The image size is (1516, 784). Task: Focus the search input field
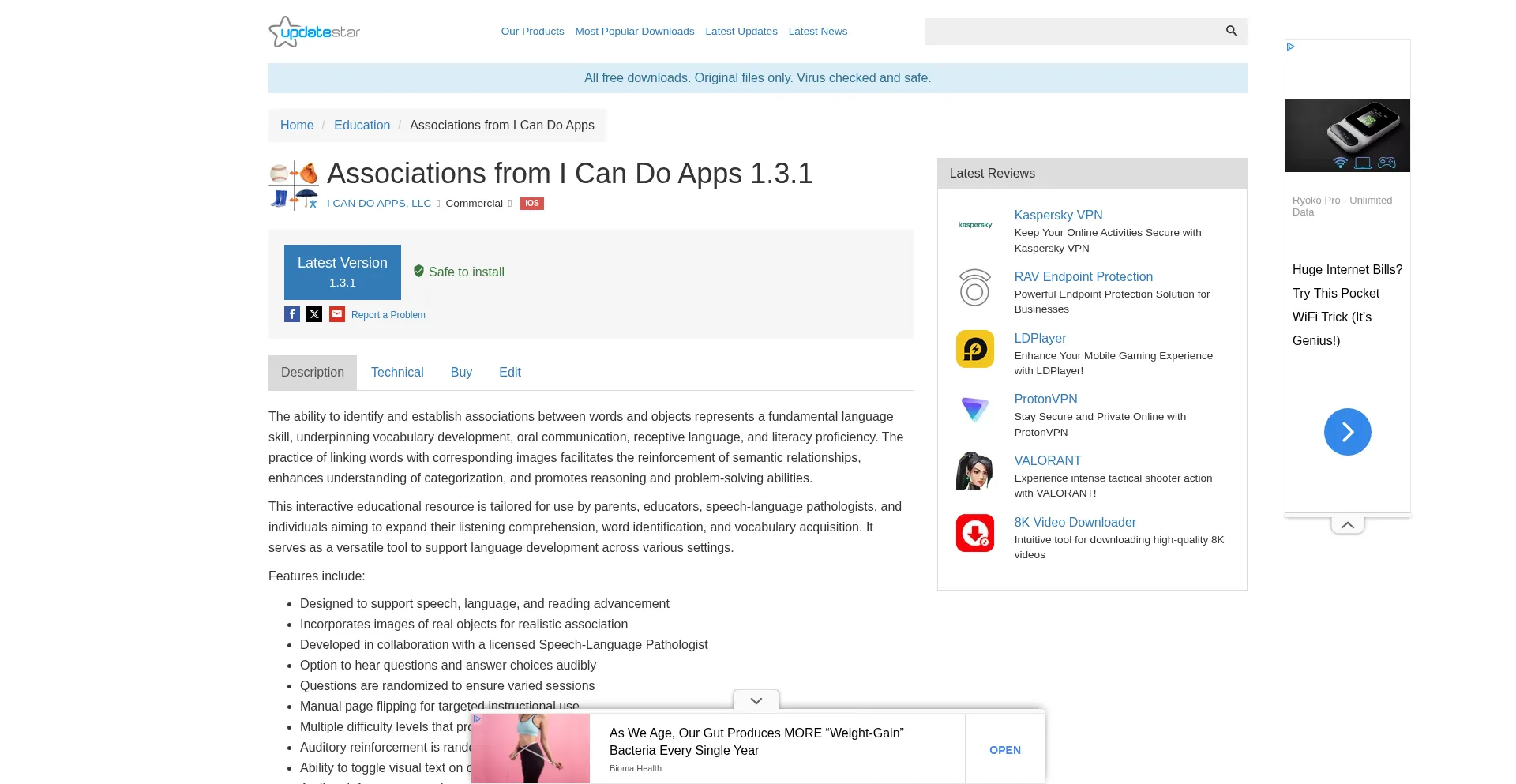click(1072, 32)
